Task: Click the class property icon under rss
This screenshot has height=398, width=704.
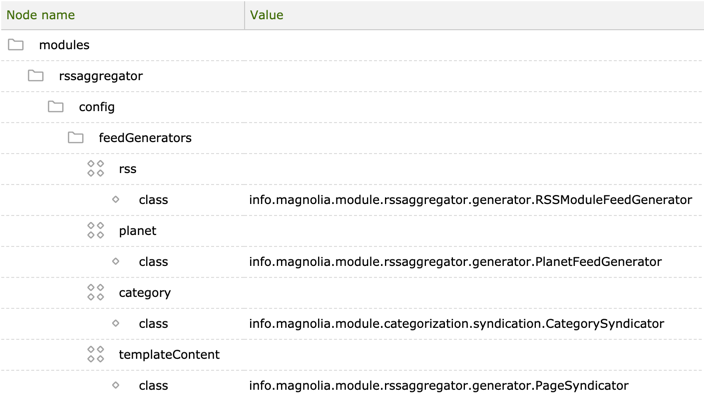Action: [116, 199]
